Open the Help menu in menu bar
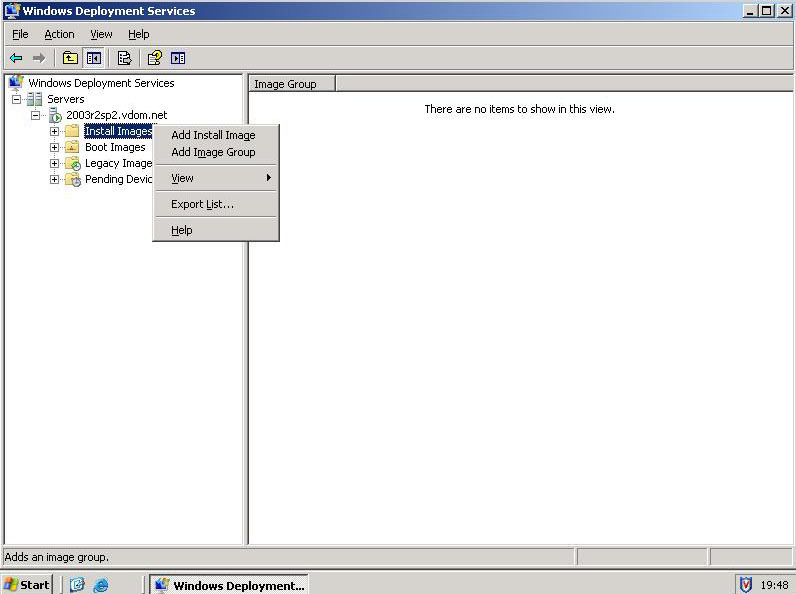This screenshot has height=594, width=796. click(139, 34)
